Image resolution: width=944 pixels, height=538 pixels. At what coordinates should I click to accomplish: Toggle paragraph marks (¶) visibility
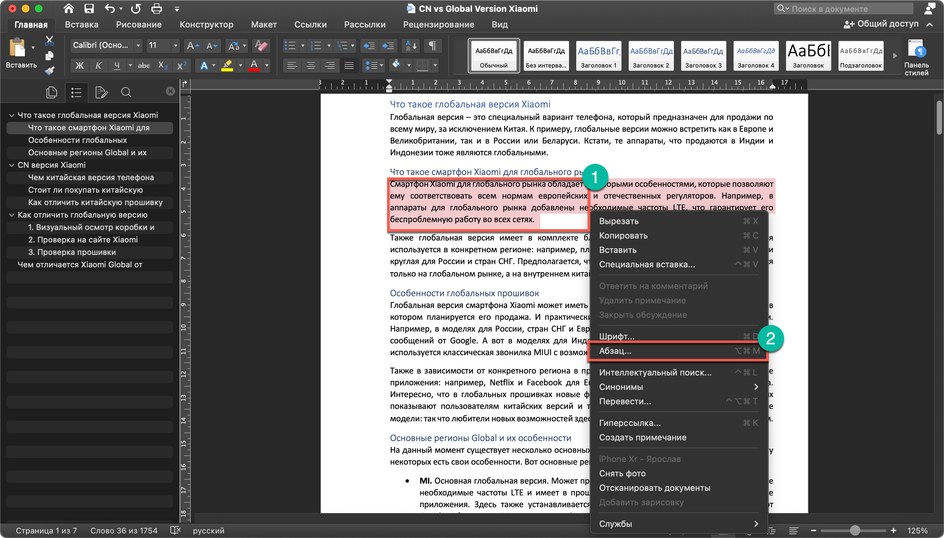pos(432,46)
